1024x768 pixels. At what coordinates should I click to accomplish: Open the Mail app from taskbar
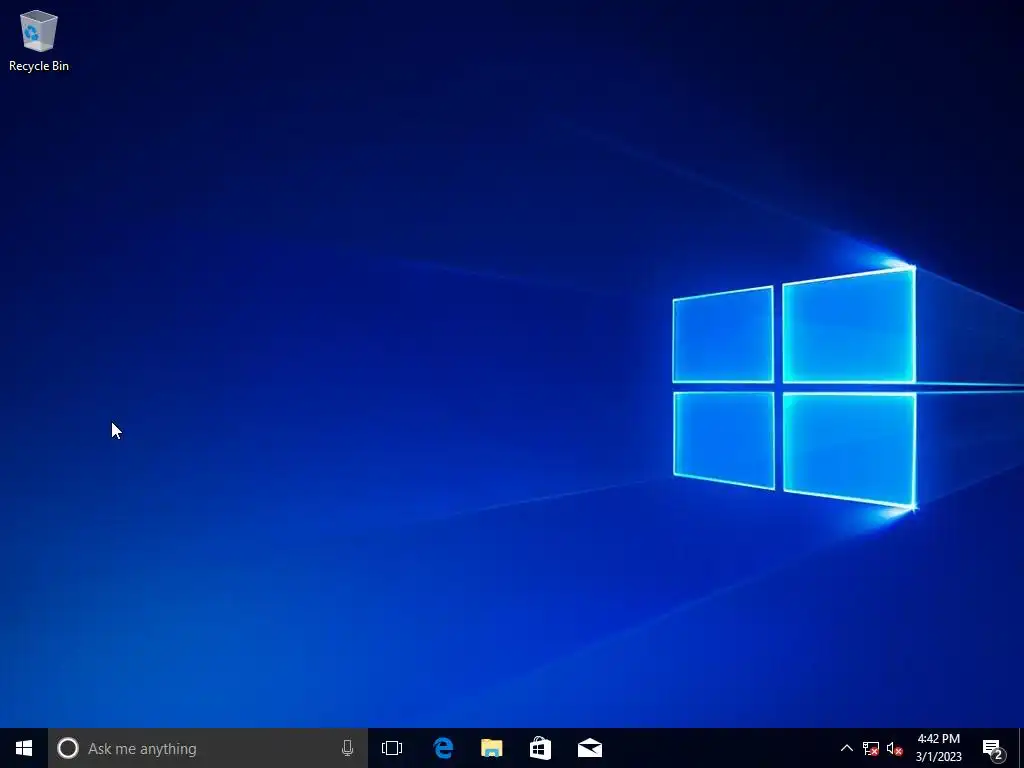pyautogui.click(x=590, y=748)
